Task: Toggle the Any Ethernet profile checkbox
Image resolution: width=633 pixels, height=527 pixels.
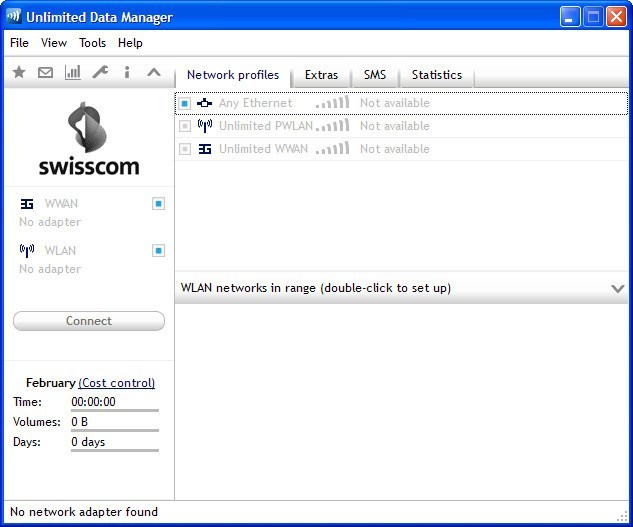Action: [x=184, y=103]
